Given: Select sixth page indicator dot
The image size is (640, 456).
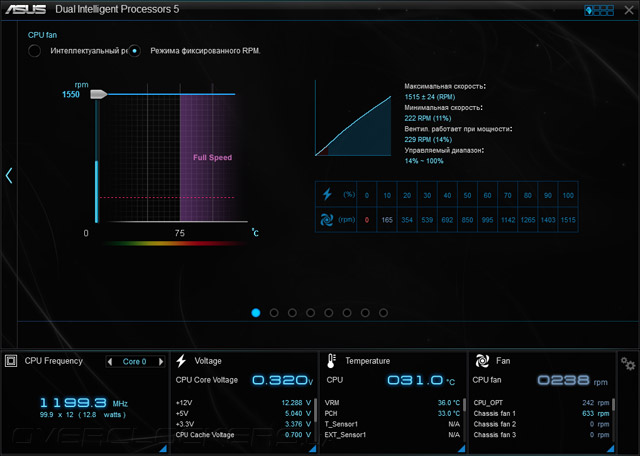Looking at the screenshot, I should (347, 313).
